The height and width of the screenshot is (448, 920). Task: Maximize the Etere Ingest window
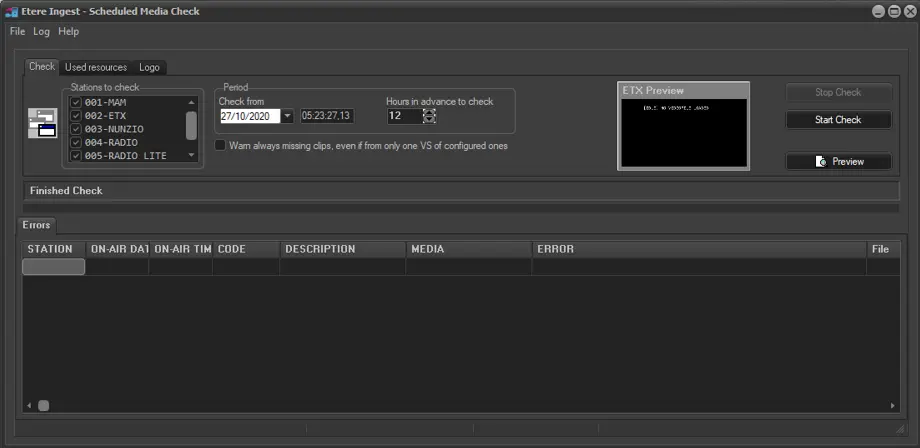pyautogui.click(x=893, y=11)
